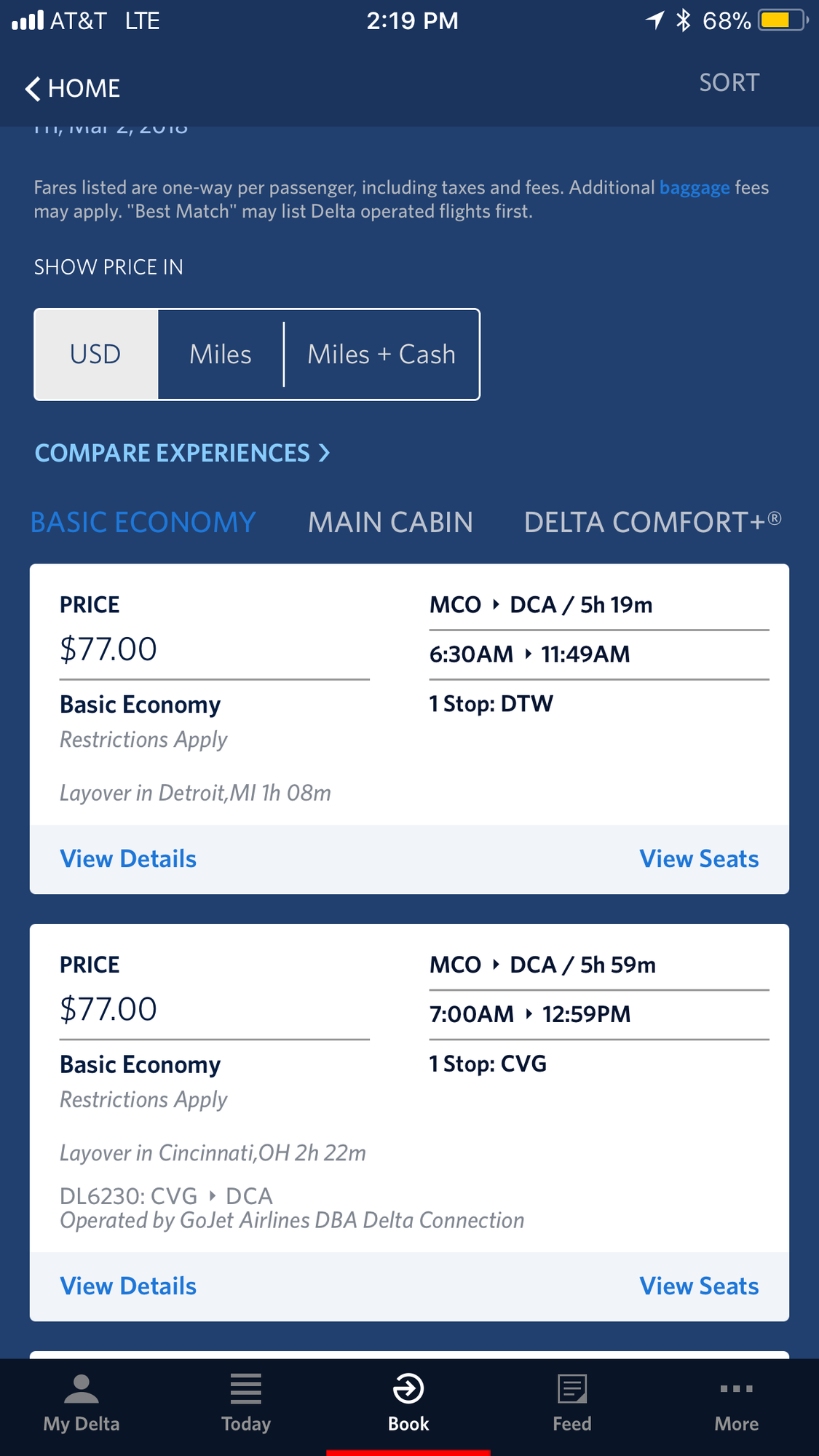The width and height of the screenshot is (819, 1456).
Task: Open the SORT options
Action: point(729,83)
